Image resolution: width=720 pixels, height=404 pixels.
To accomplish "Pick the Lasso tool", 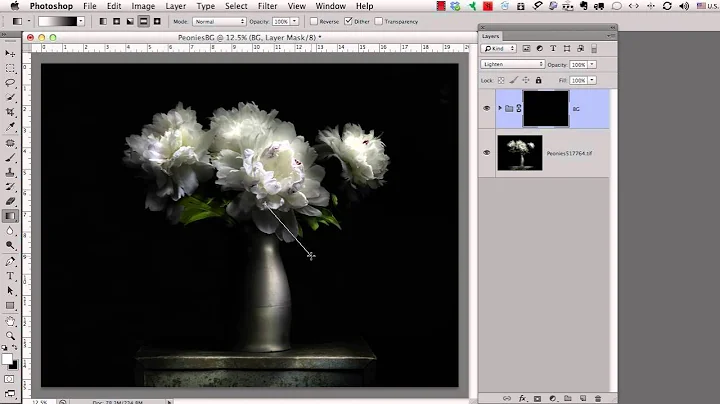I will [10, 83].
